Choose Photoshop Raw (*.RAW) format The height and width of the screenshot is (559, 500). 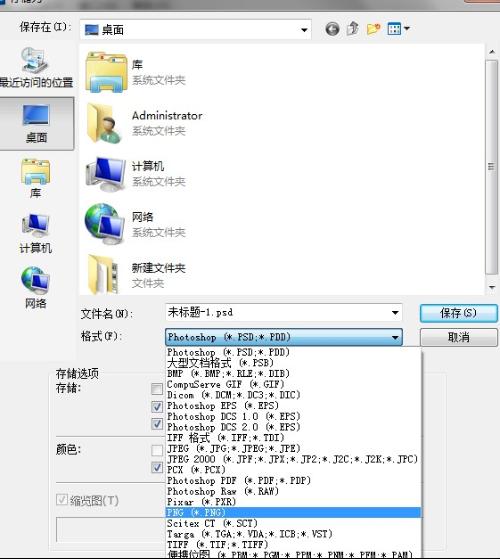point(293,491)
